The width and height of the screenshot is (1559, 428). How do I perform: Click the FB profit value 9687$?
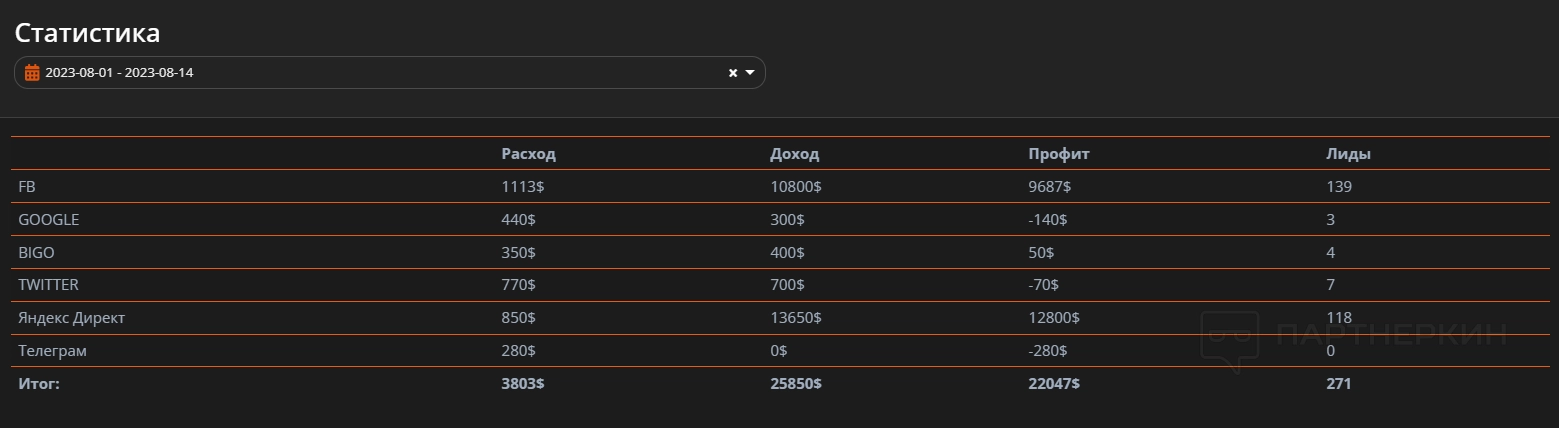pos(1049,187)
